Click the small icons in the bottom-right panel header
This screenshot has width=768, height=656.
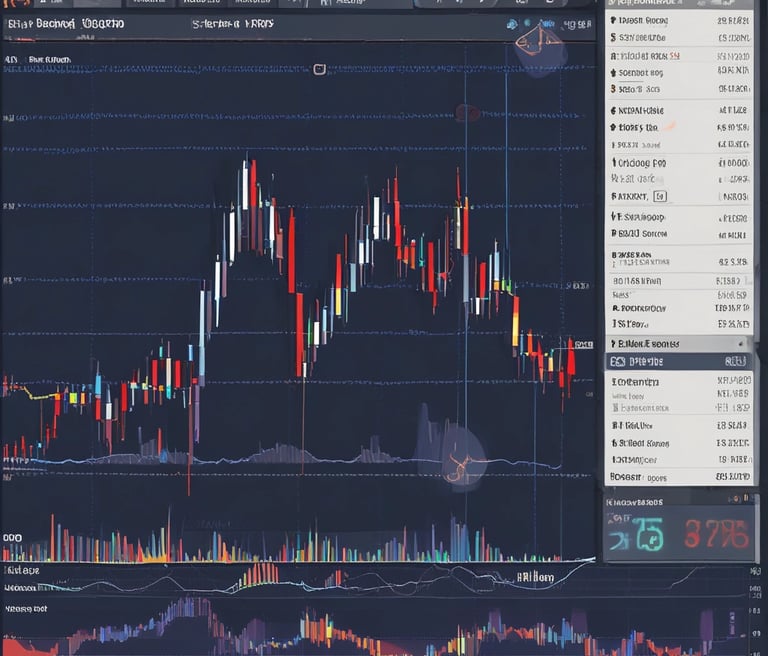[741, 499]
